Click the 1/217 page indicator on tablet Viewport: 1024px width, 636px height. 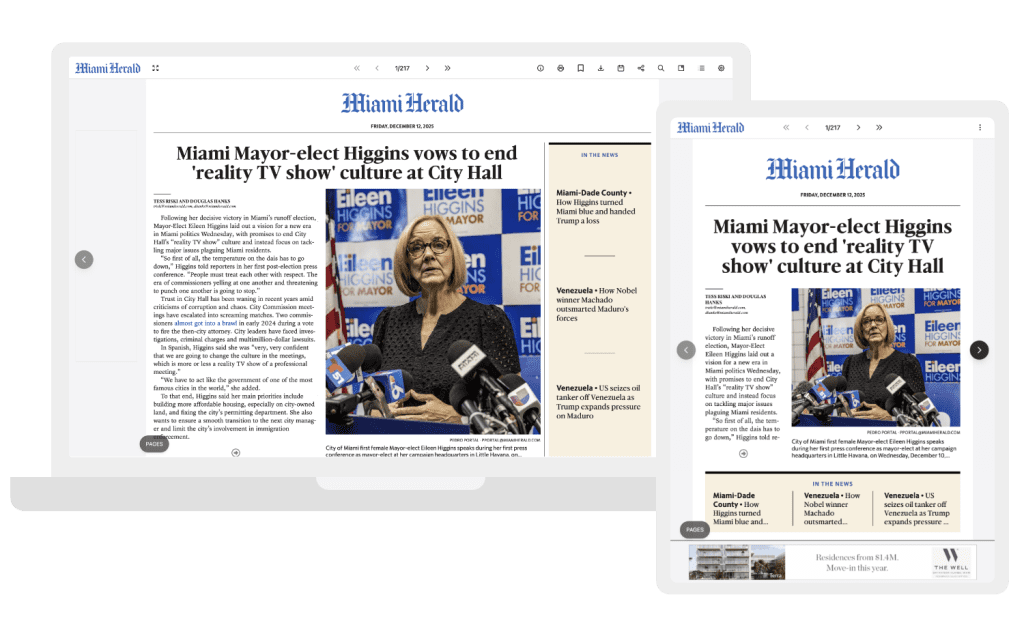tap(833, 128)
